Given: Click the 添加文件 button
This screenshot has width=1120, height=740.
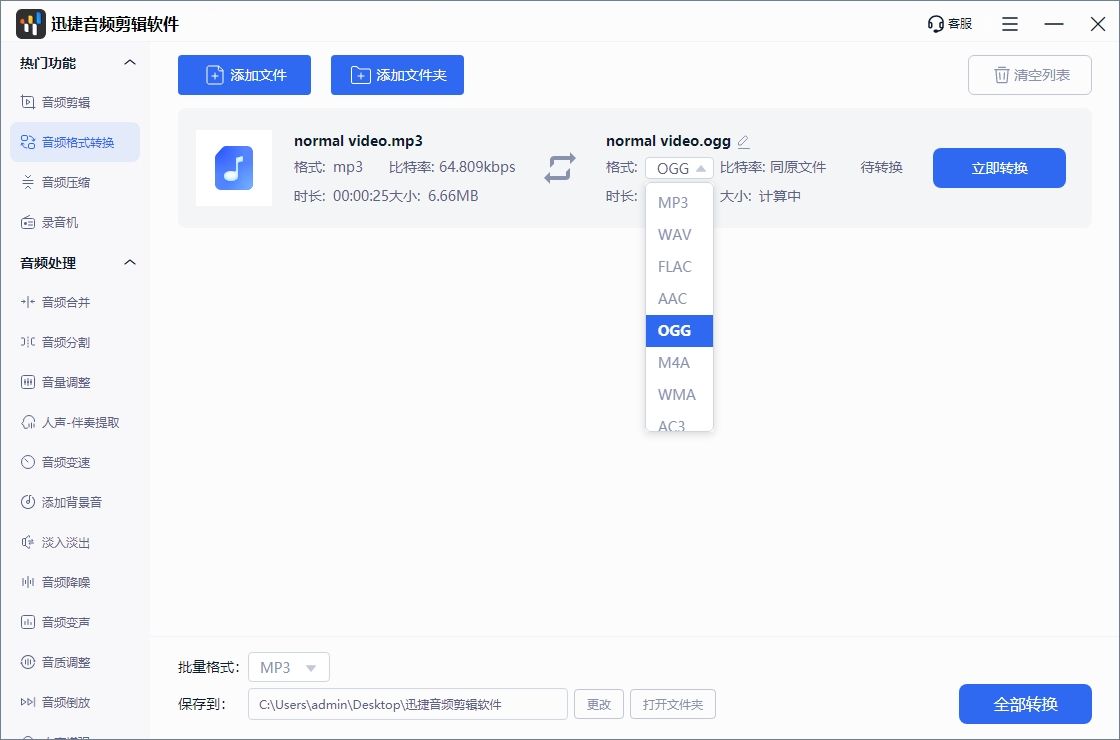Looking at the screenshot, I should (244, 75).
